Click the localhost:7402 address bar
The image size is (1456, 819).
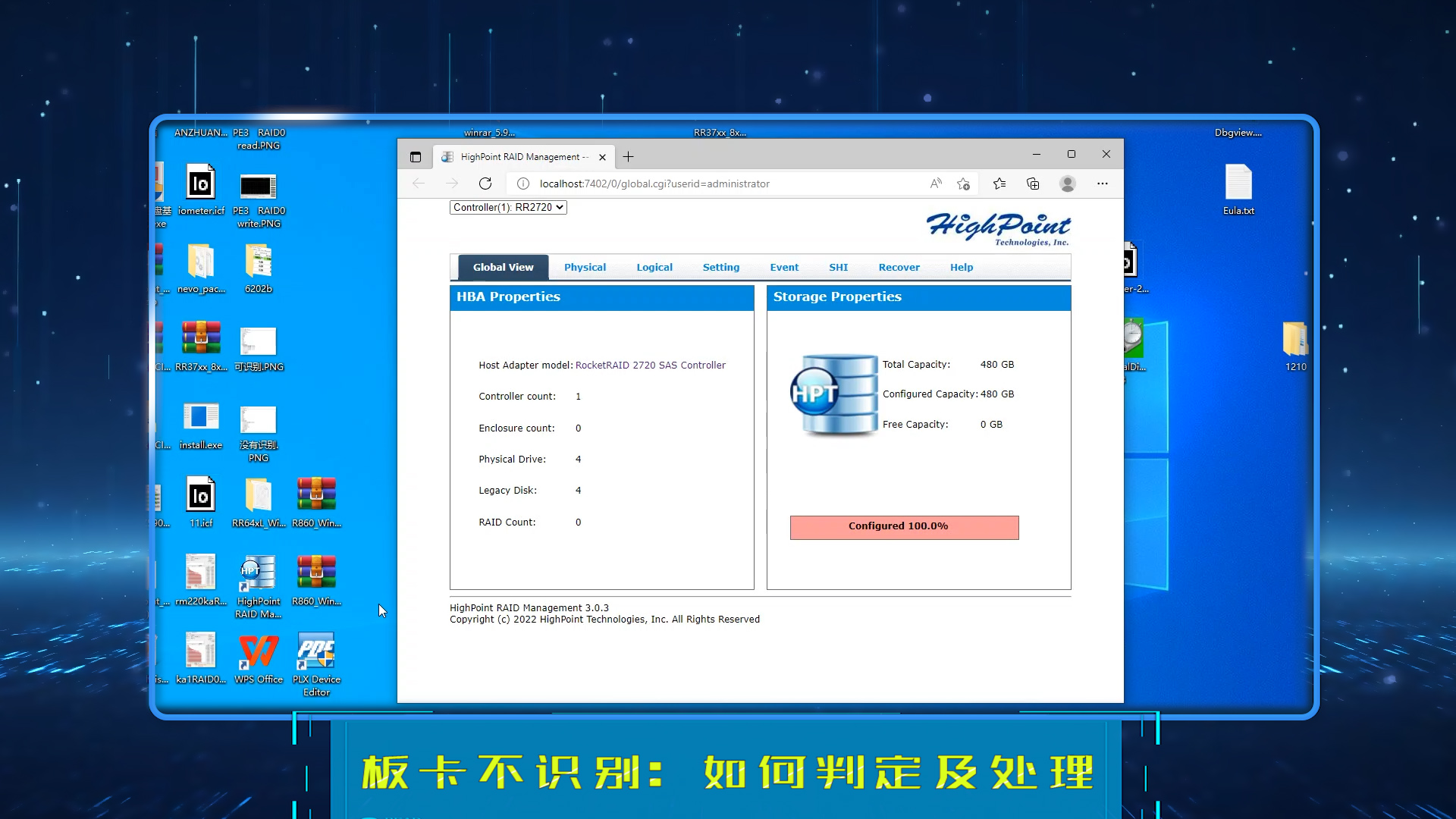click(x=654, y=184)
